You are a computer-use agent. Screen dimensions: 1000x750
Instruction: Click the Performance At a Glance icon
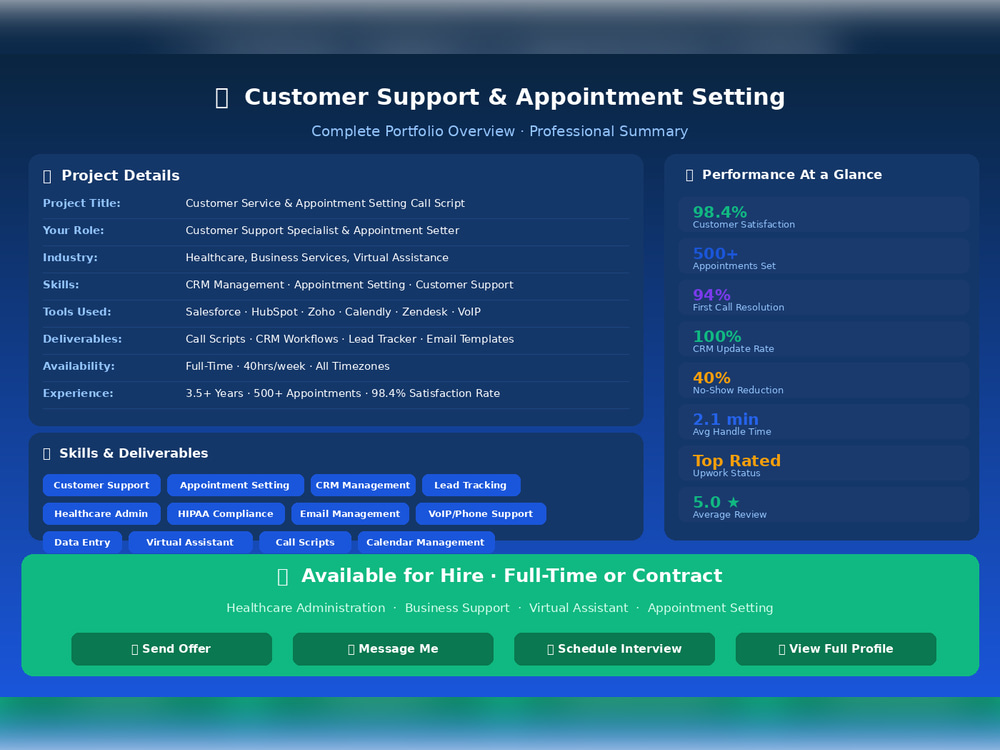(x=689, y=175)
